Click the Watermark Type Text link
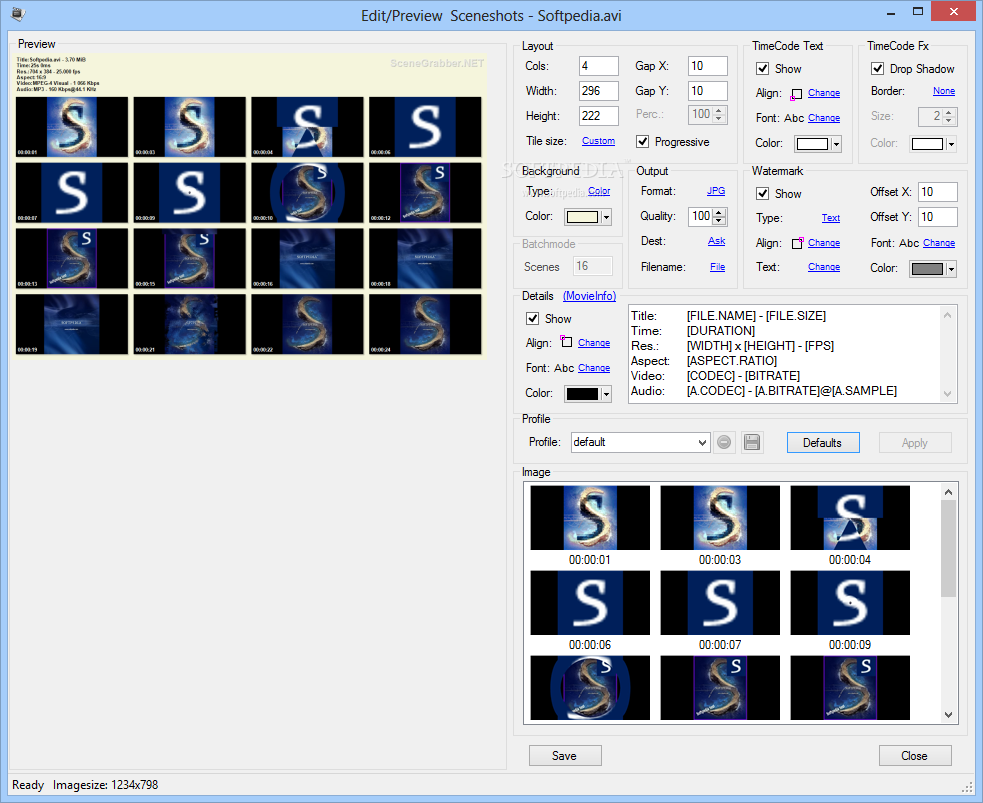 click(x=831, y=218)
